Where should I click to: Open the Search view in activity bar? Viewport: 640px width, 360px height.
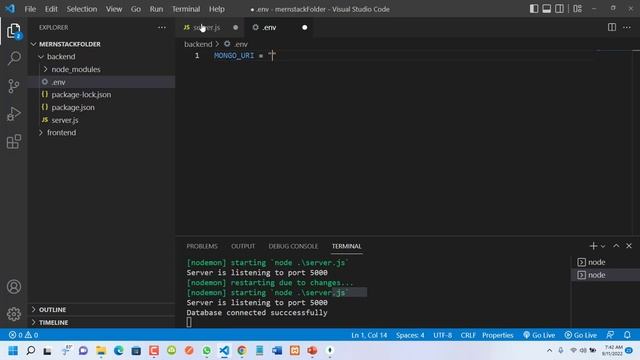[x=14, y=58]
